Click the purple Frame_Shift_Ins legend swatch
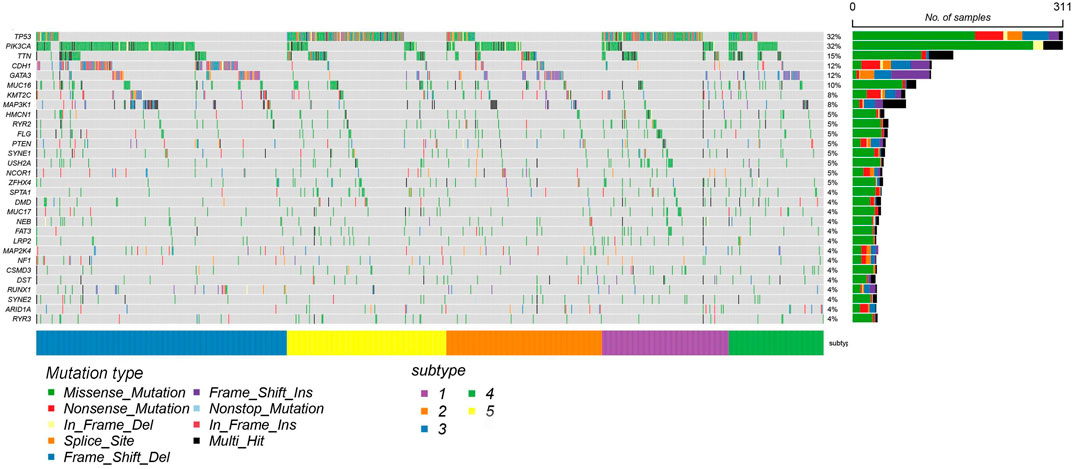This screenshot has width=1072, height=469. click(198, 392)
